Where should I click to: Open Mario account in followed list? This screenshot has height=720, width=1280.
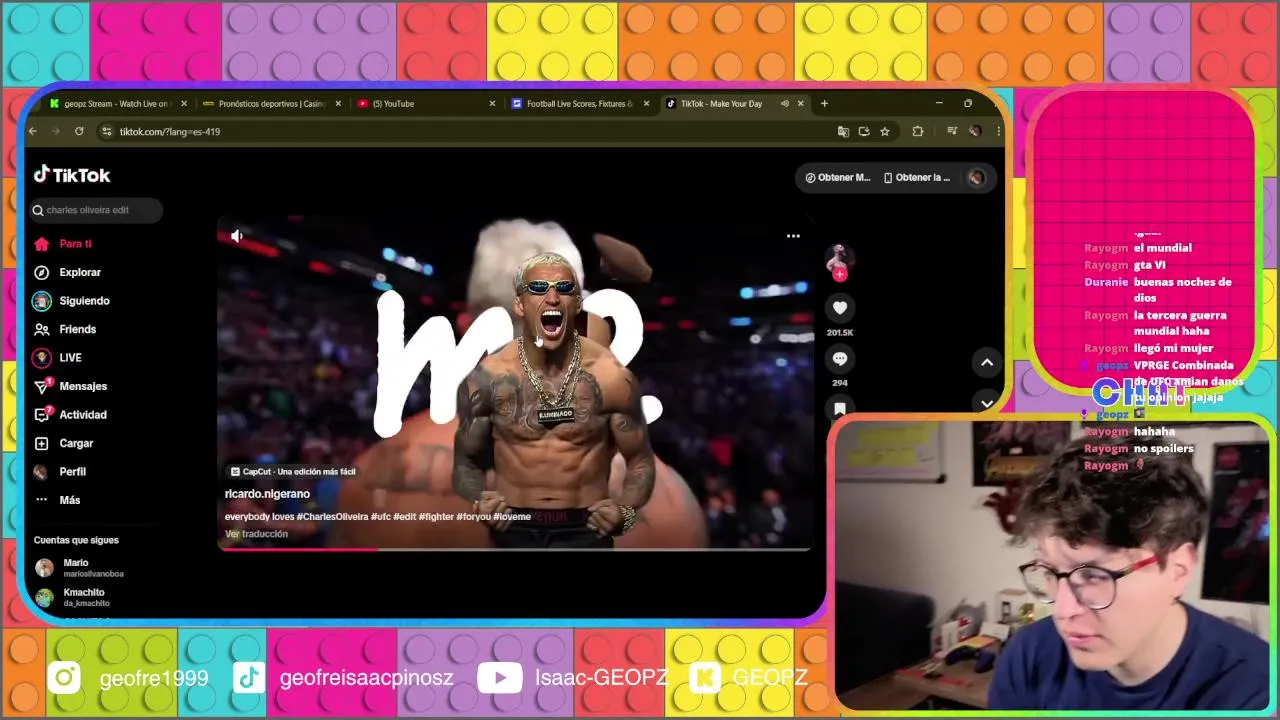pyautogui.click(x=78, y=568)
